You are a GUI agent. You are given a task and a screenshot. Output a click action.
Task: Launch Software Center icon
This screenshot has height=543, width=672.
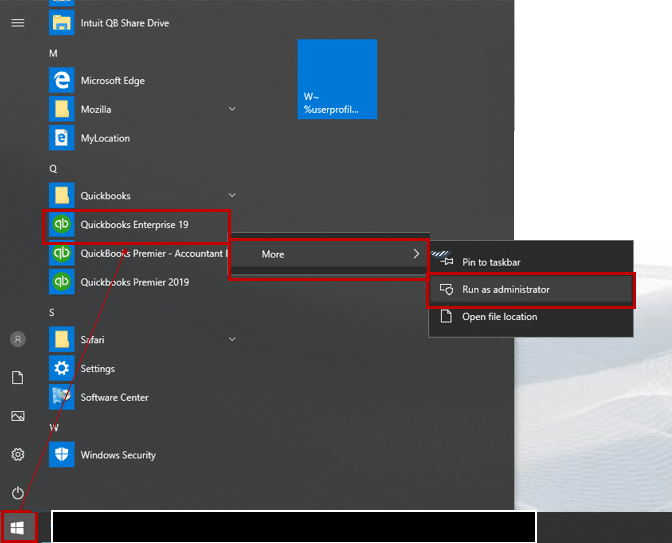[x=61, y=397]
